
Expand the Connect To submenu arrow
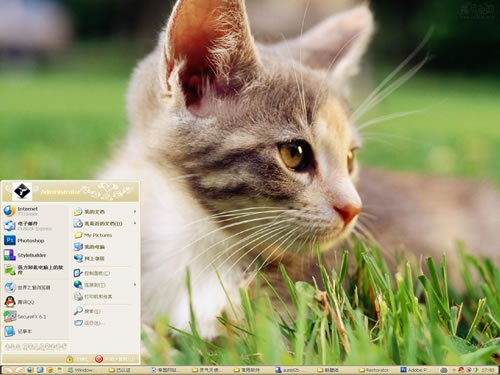(135, 285)
